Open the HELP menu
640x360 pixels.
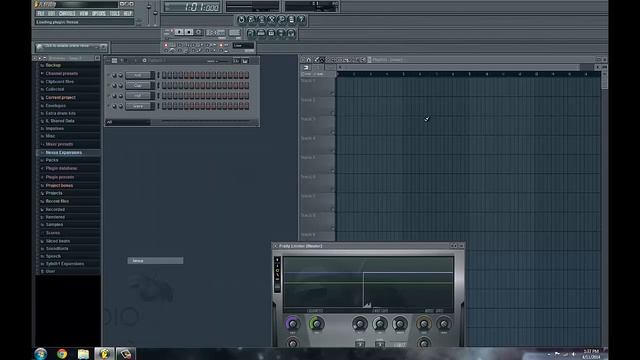128,13
